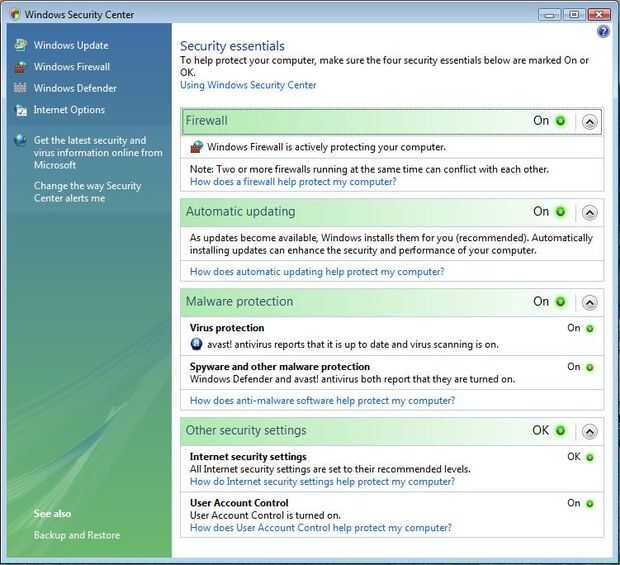
Task: Click the text Windows Firewall is actively protecting
Action: click(x=326, y=147)
